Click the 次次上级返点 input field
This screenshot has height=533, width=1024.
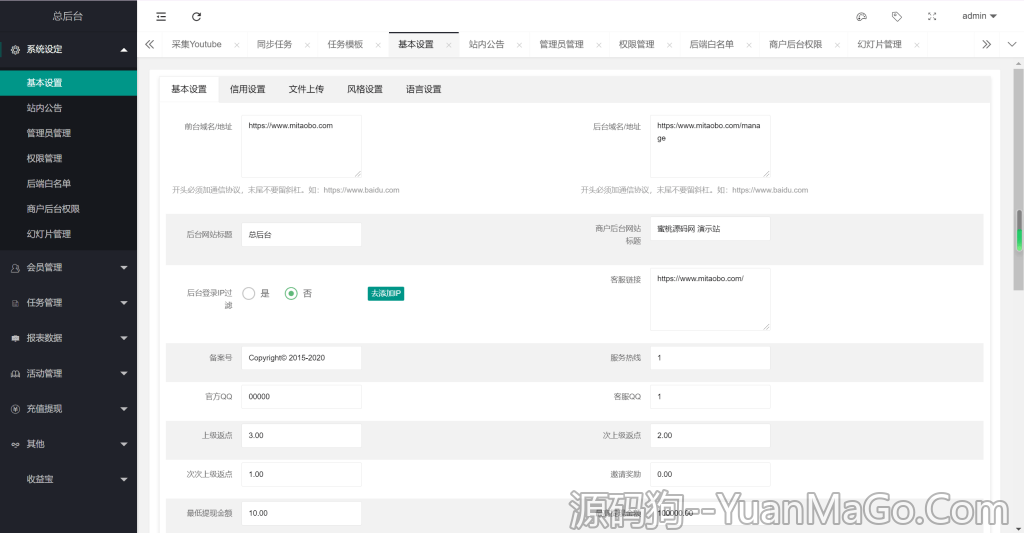click(x=301, y=475)
